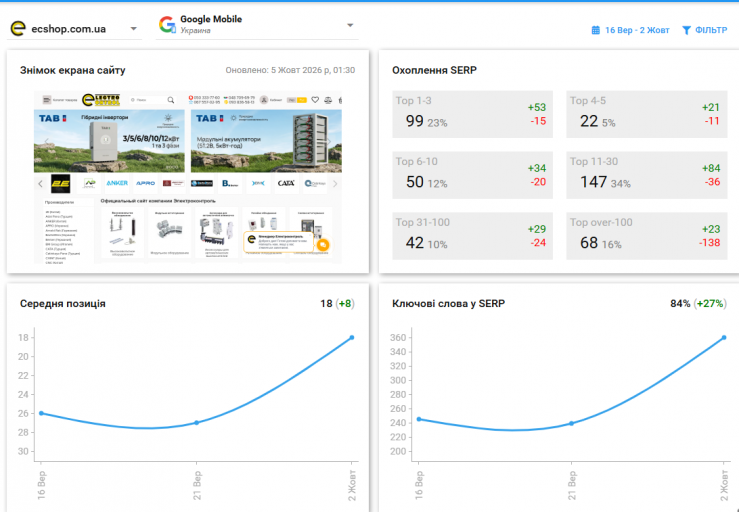Click the -24 value in Top 31-100

pos(538,243)
